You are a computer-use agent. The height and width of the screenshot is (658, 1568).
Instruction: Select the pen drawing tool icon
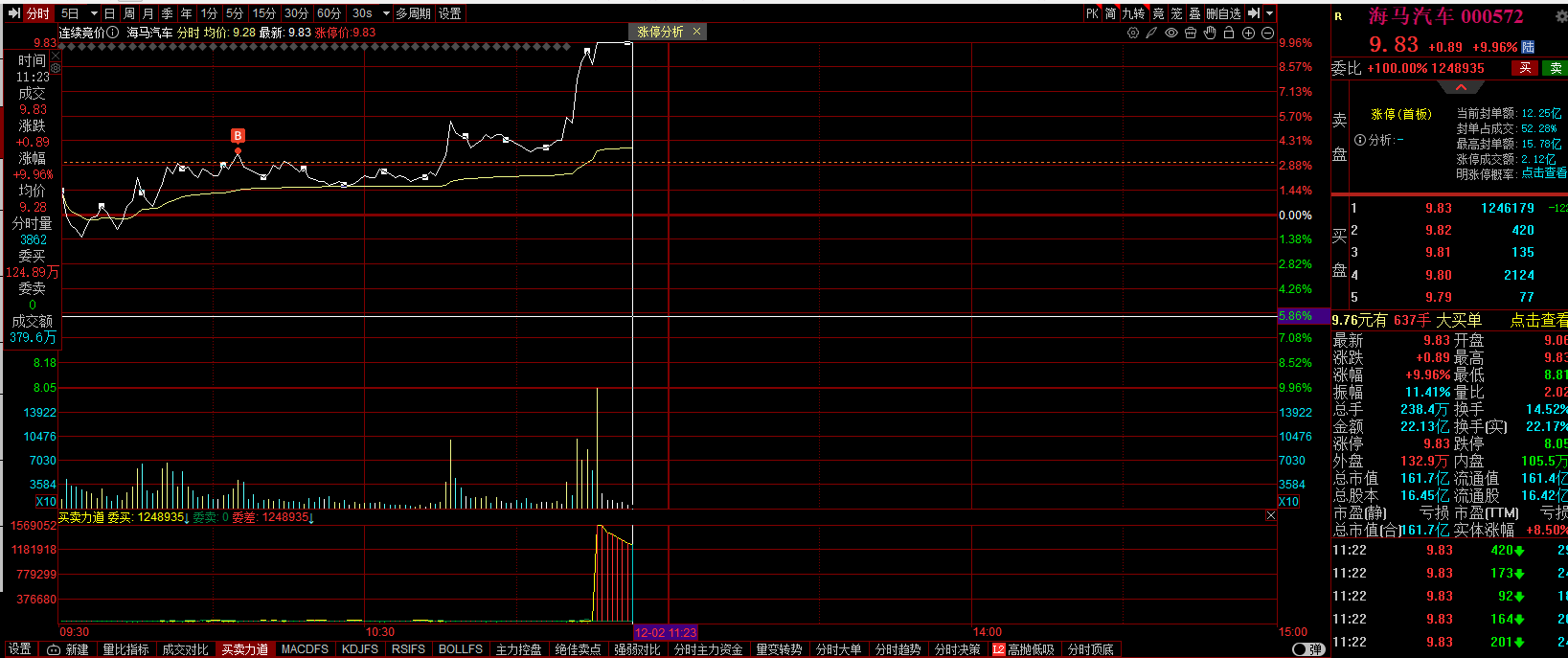click(1151, 33)
